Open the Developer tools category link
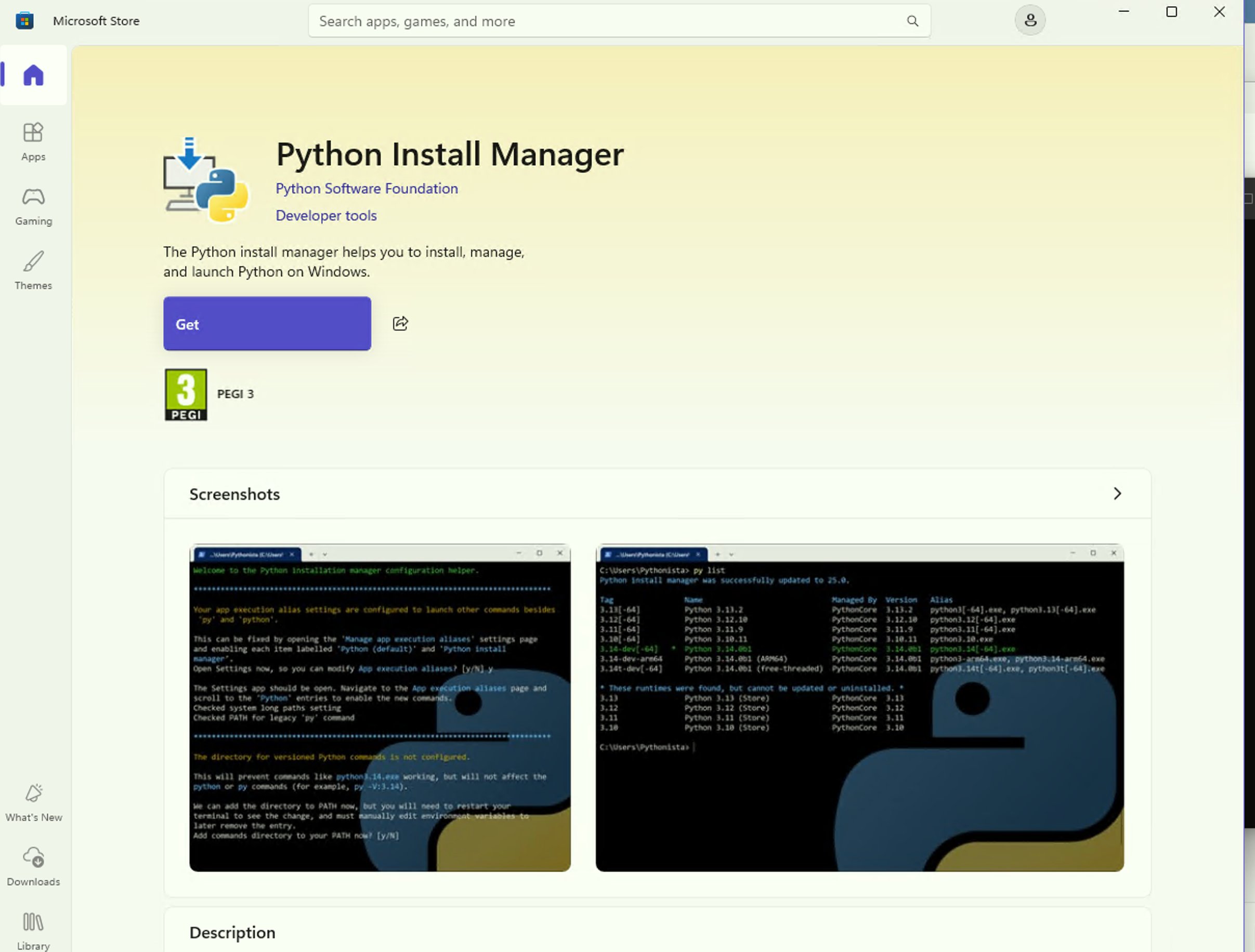 click(326, 216)
